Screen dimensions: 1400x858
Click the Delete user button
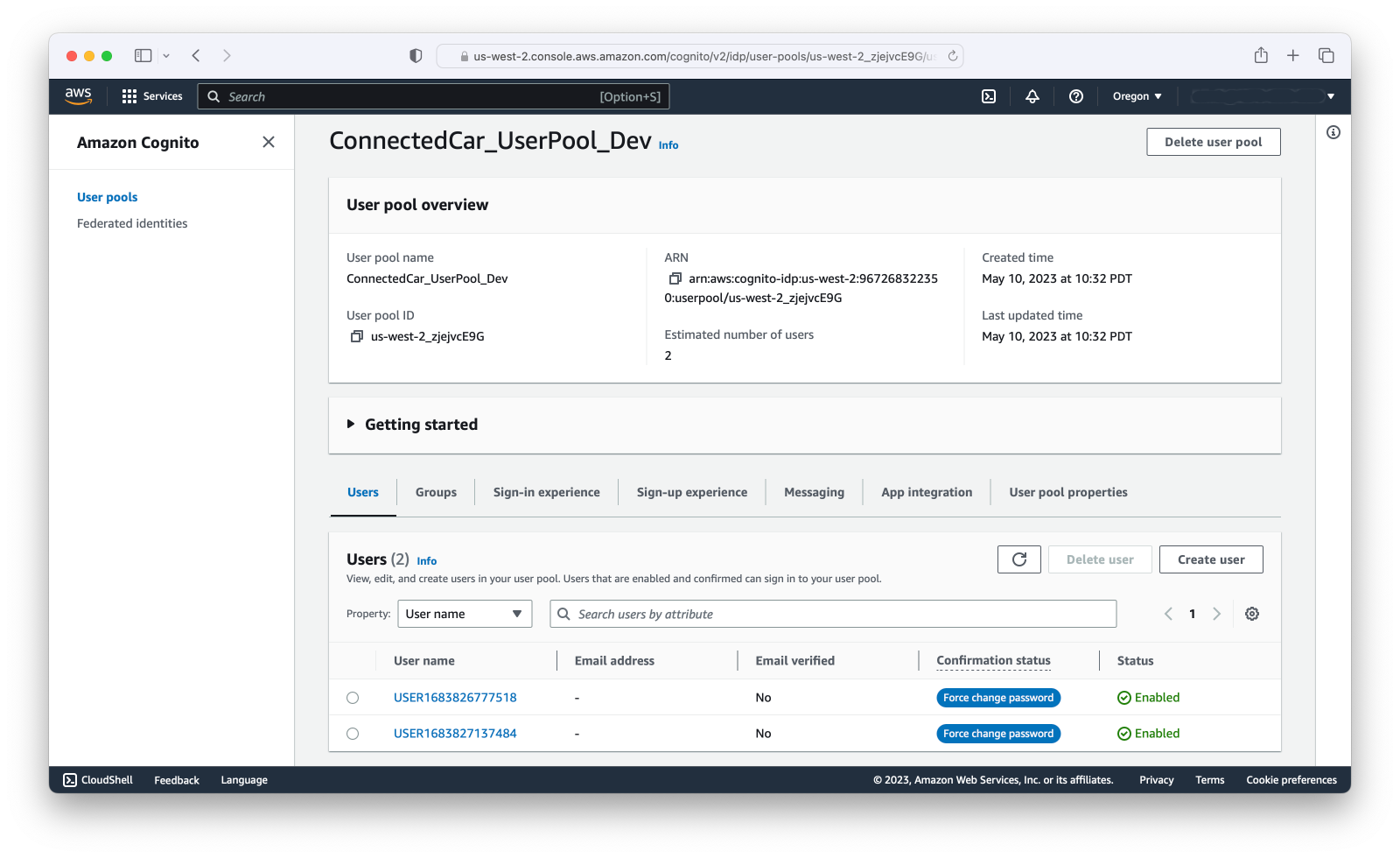coord(1100,559)
